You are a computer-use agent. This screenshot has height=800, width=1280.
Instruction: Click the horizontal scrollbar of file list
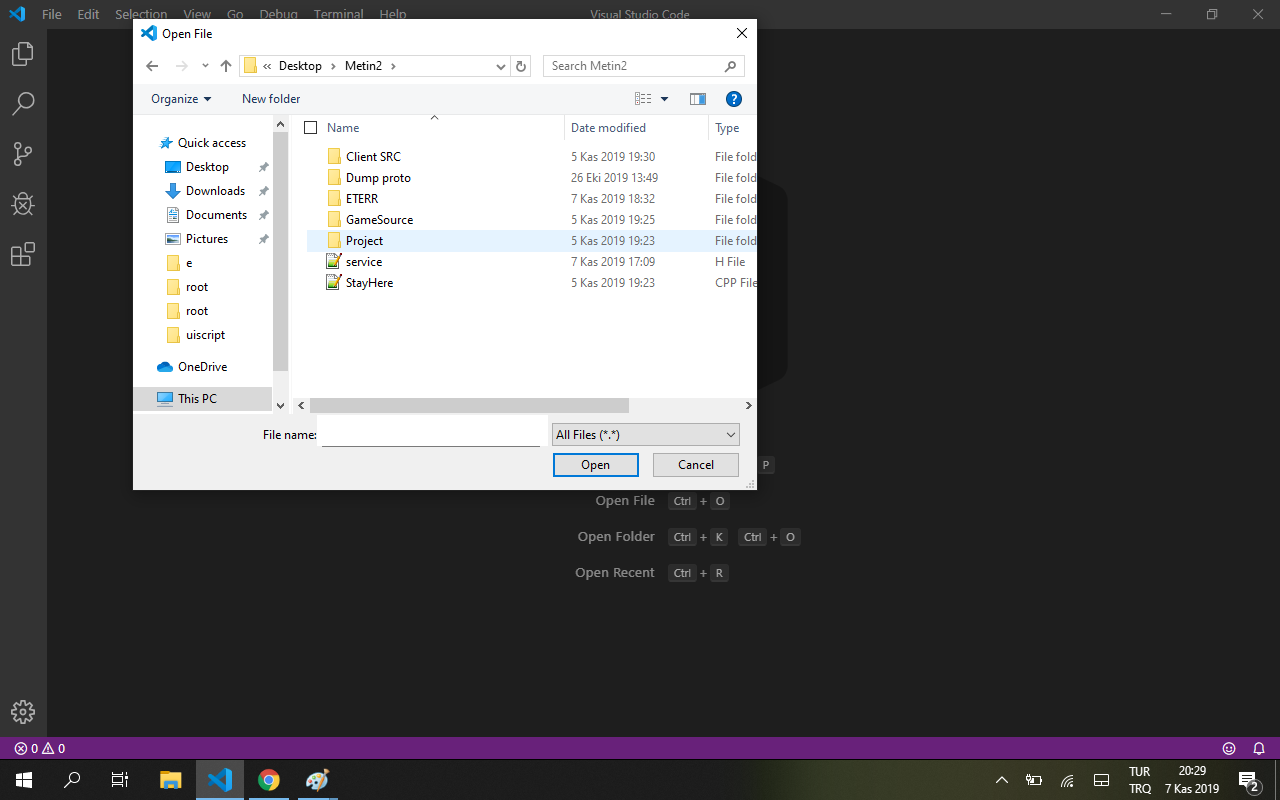pyautogui.click(x=469, y=406)
